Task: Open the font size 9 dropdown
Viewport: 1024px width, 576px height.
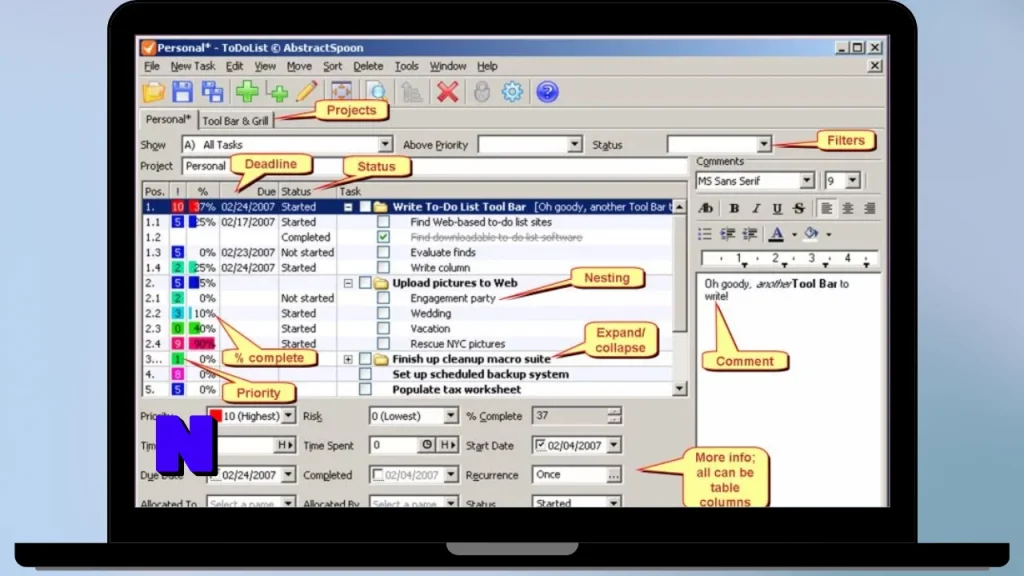Action: (x=852, y=181)
